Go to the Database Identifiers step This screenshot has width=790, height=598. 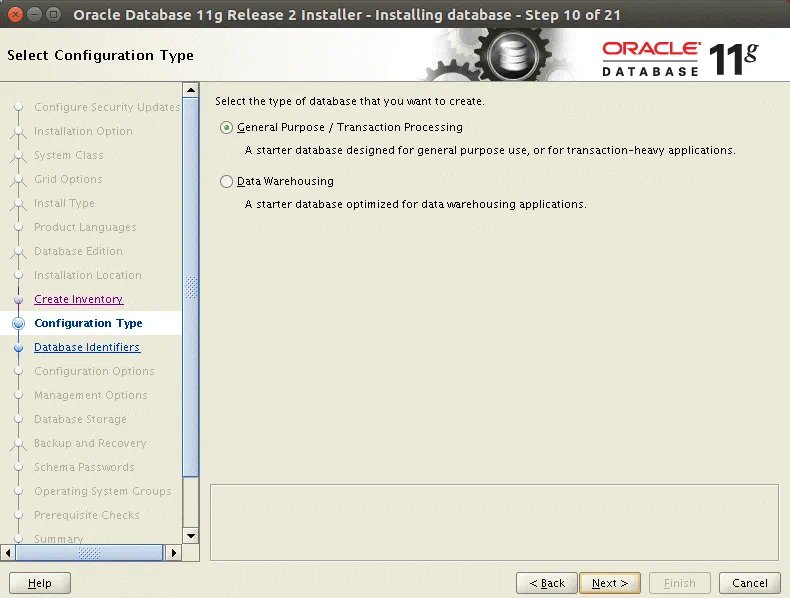tap(87, 347)
